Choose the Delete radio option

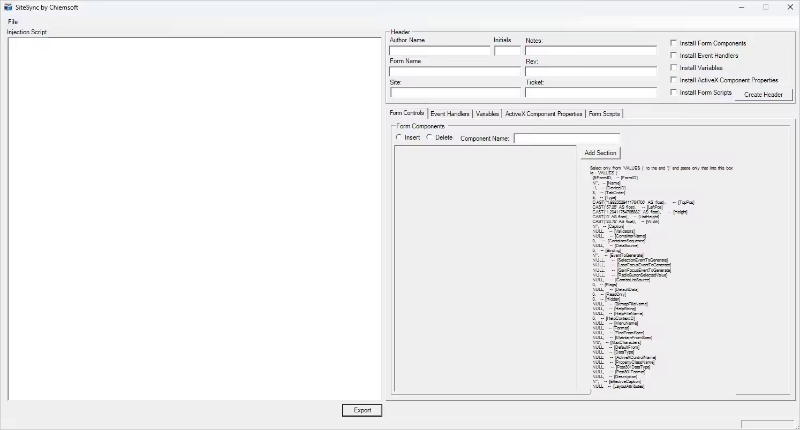430,137
